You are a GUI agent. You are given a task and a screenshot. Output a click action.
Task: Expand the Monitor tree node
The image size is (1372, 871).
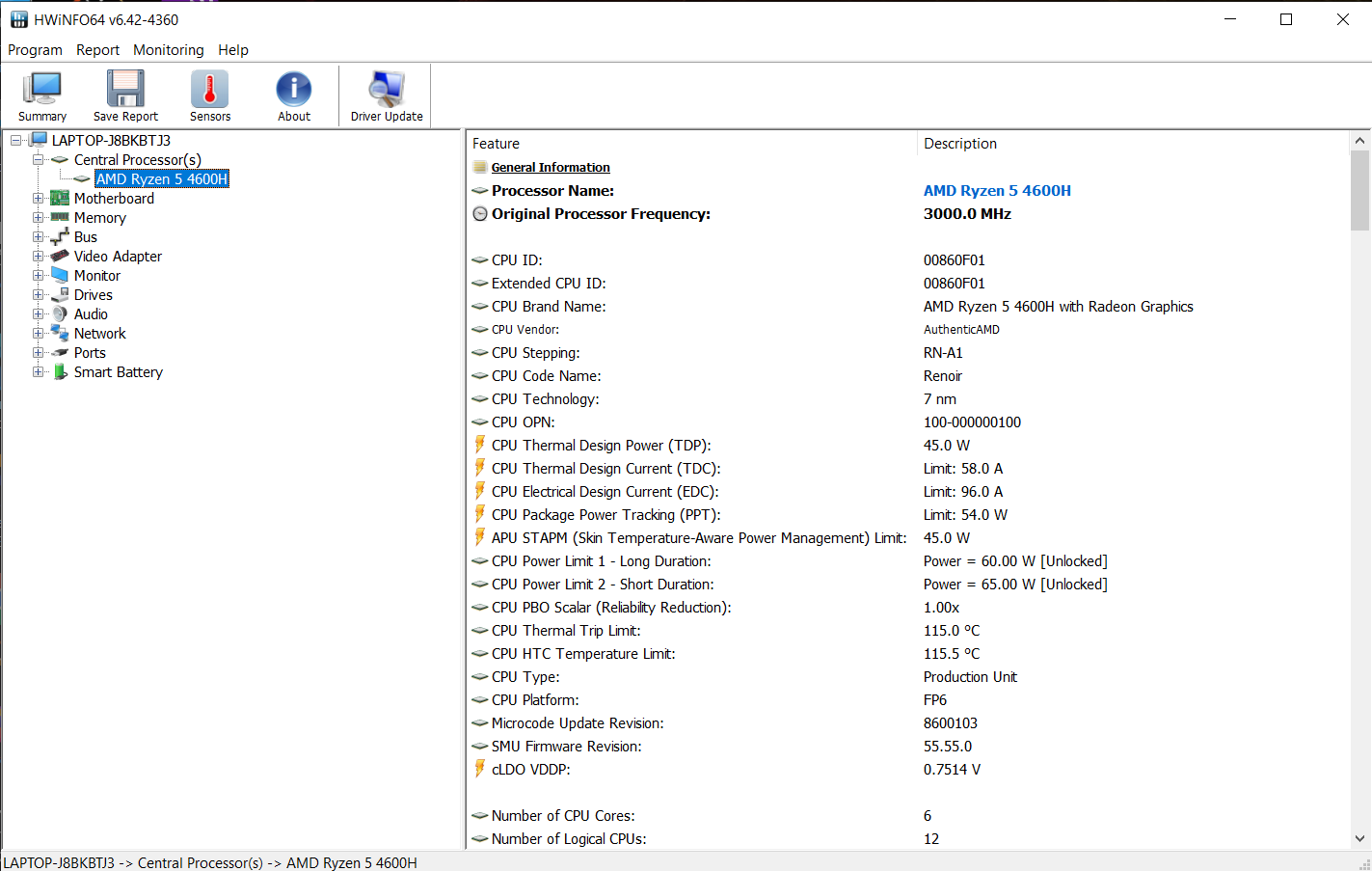pos(38,275)
